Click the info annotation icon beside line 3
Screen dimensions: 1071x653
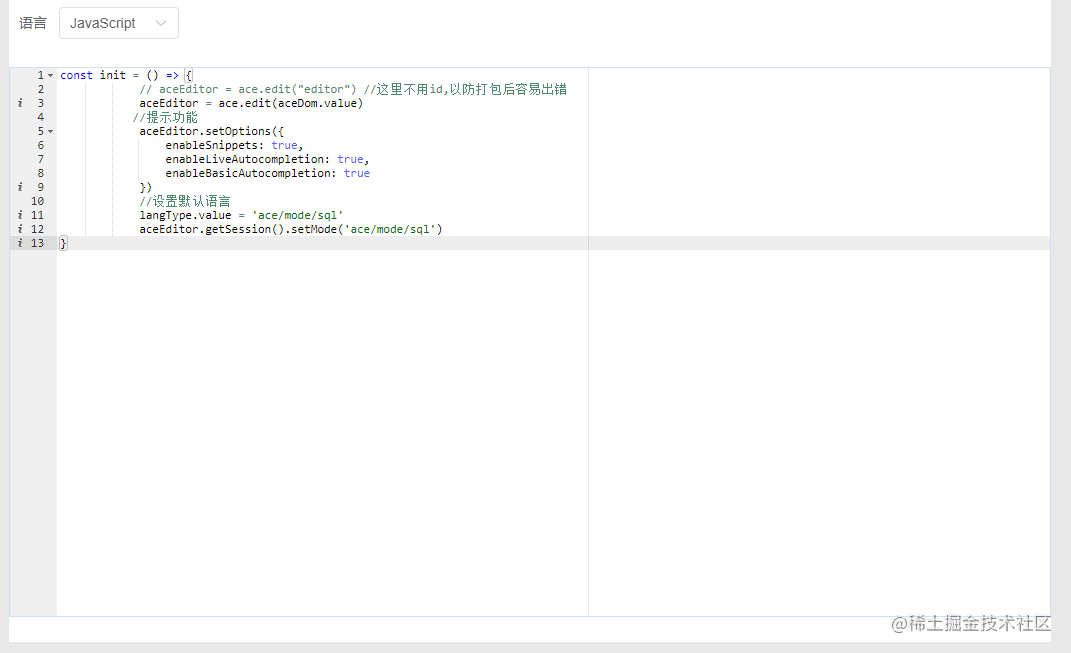coord(19,102)
